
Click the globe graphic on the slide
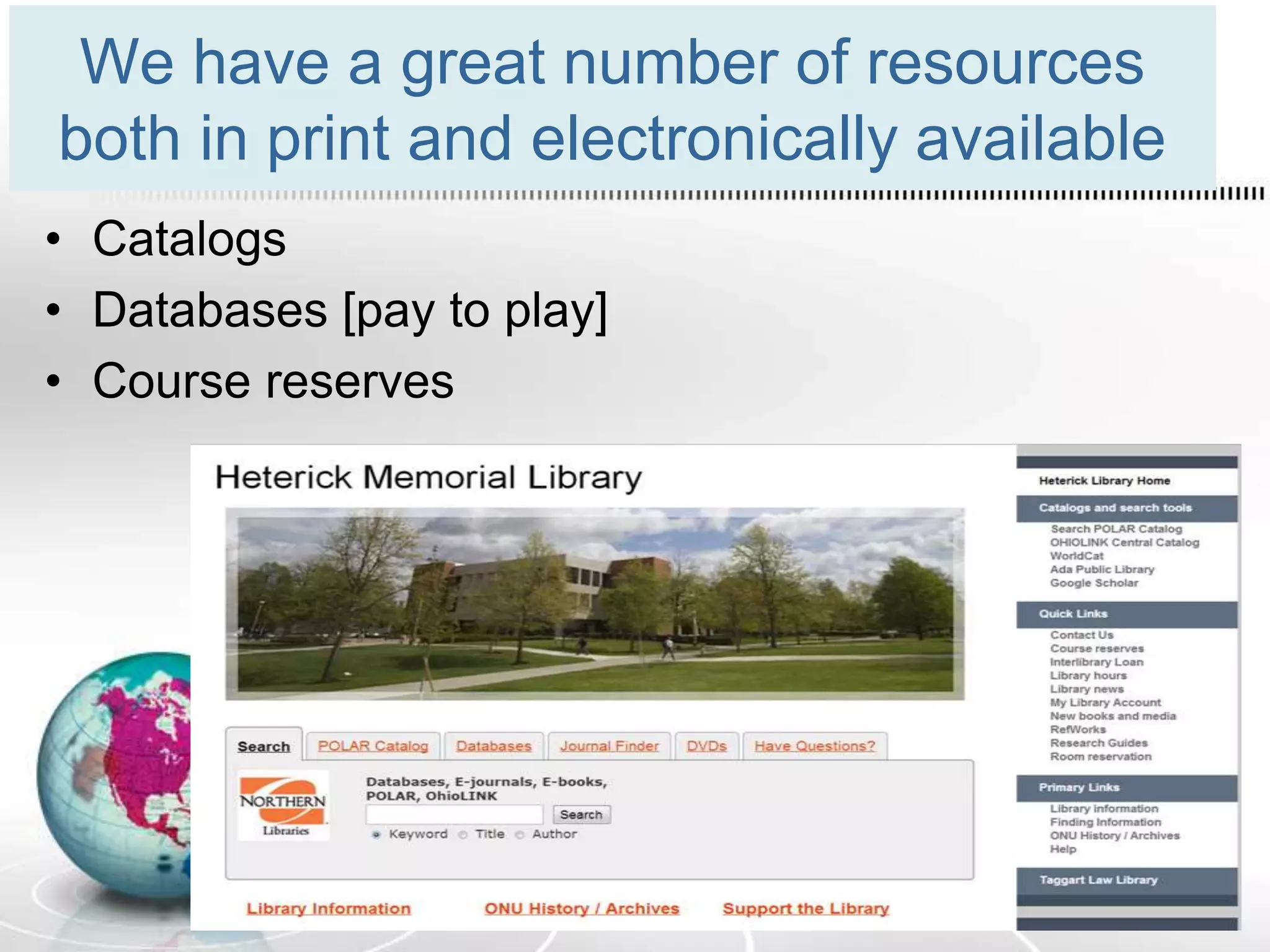point(113,775)
